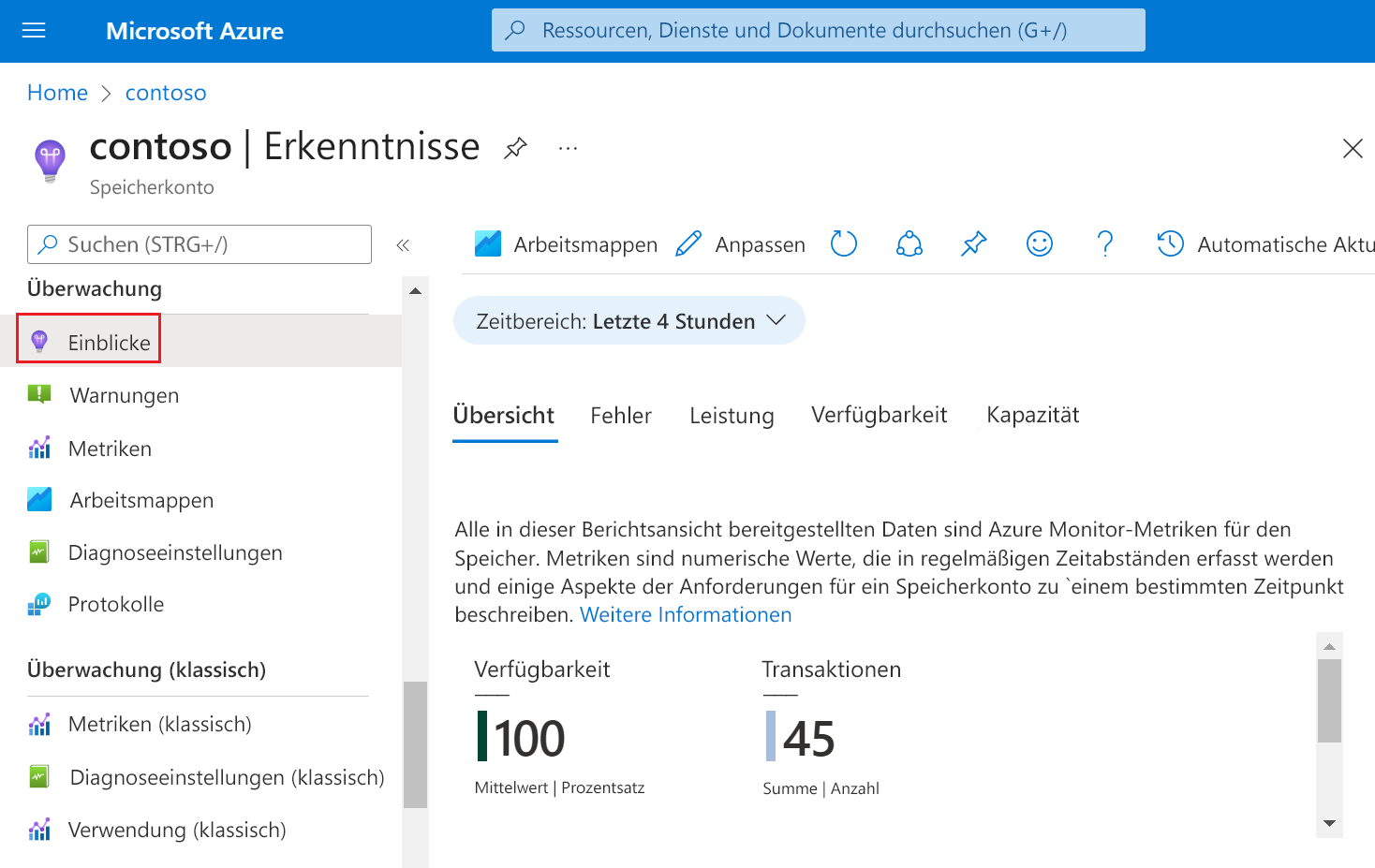Open Weitere Informationen link
This screenshot has width=1375, height=868.
(686, 614)
